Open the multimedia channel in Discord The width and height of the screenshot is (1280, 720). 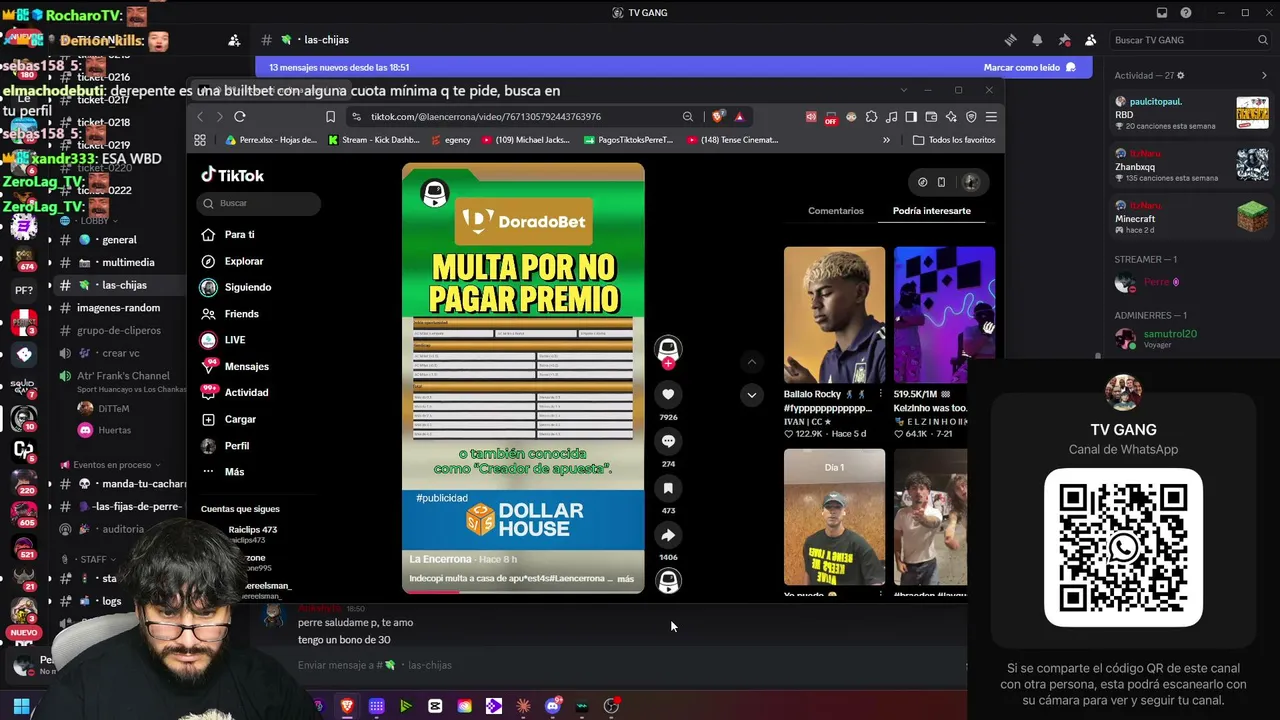[x=120, y=263]
